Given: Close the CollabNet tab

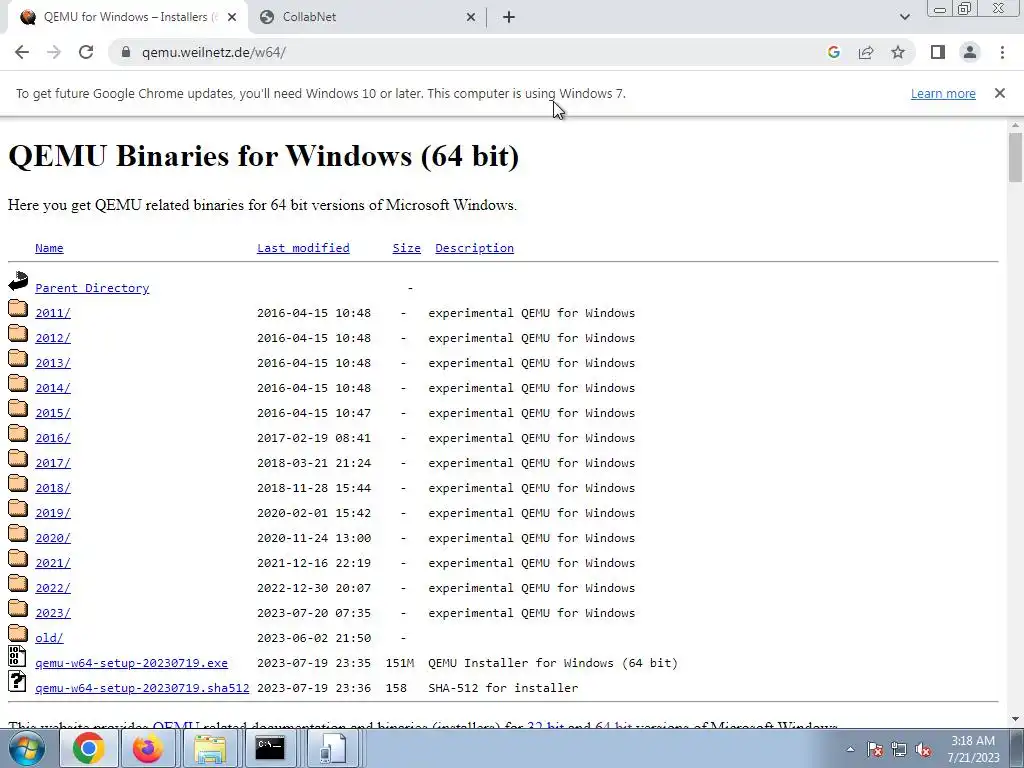Looking at the screenshot, I should click(x=471, y=17).
